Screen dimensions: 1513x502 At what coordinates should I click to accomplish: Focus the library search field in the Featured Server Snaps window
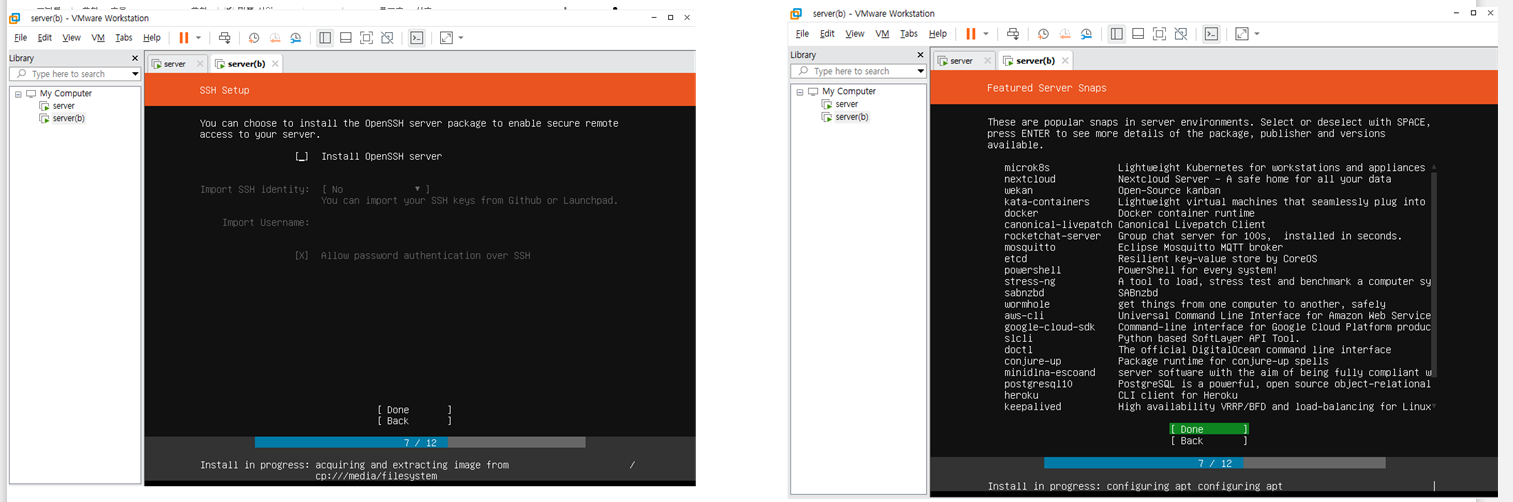coord(858,71)
